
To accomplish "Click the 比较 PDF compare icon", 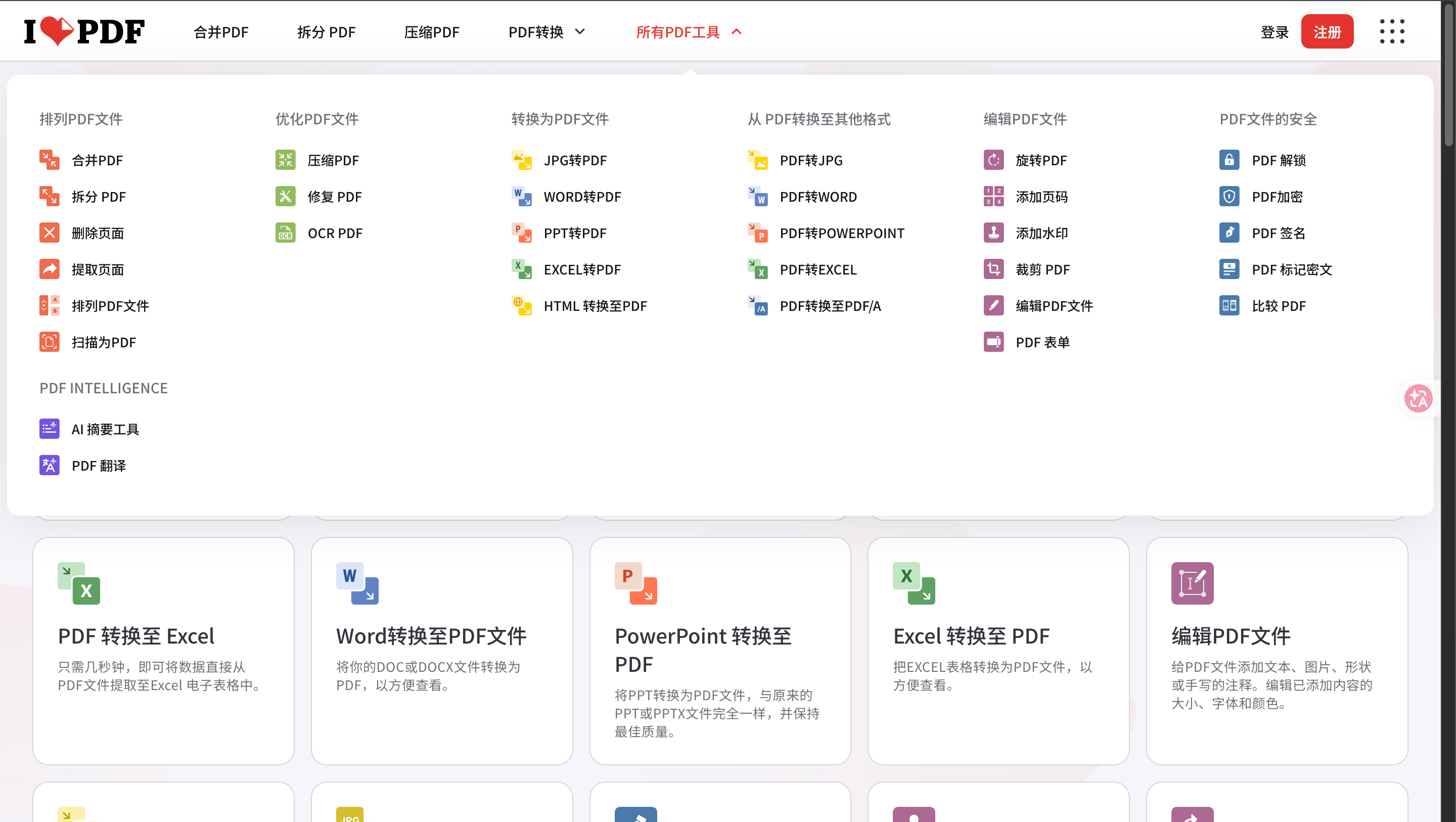I will click(1230, 306).
